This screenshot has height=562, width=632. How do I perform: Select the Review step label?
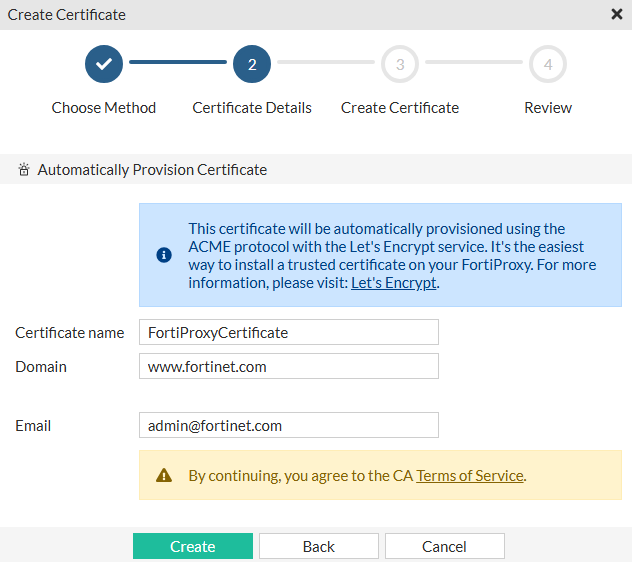[x=548, y=108]
